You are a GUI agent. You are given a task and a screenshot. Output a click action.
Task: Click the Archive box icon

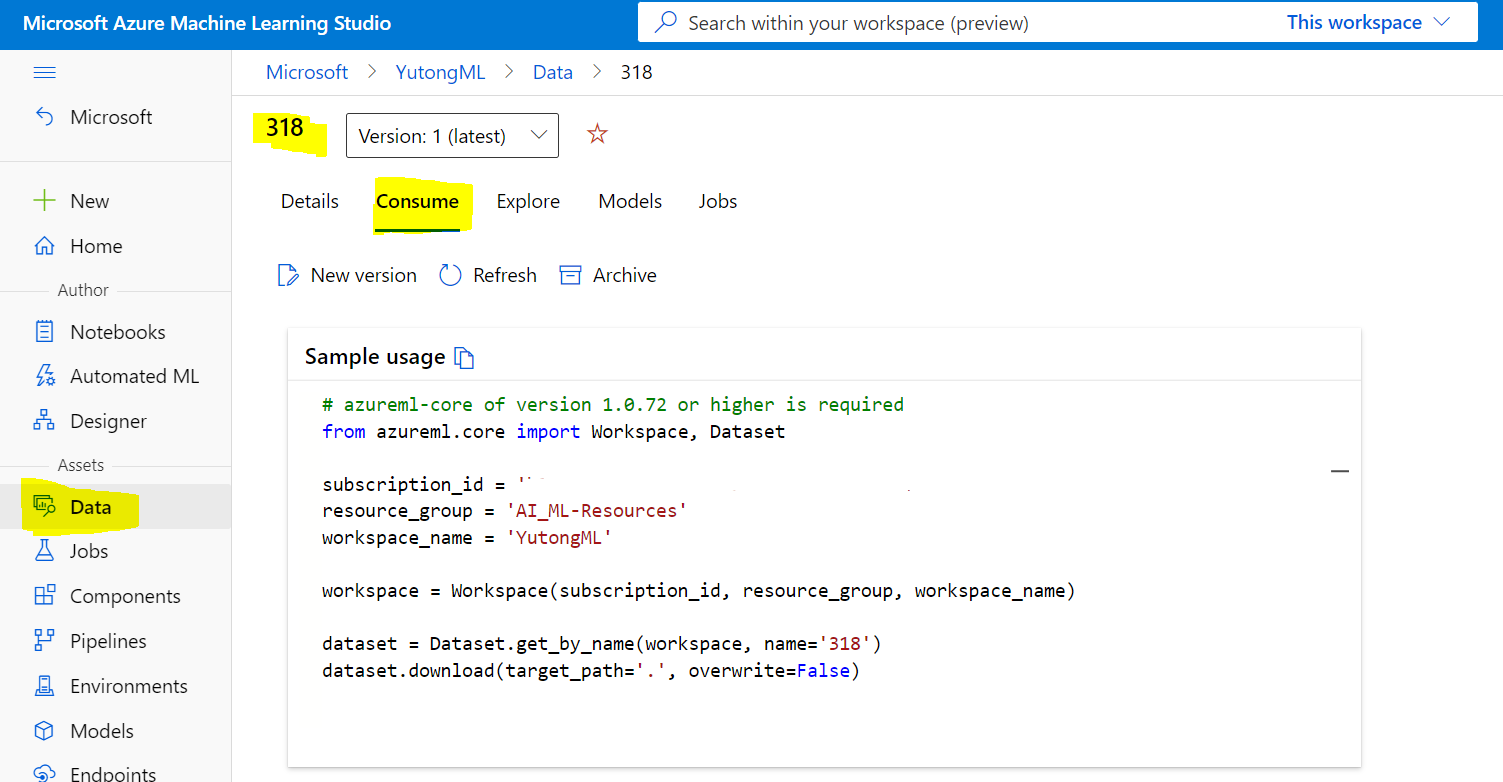(x=570, y=275)
